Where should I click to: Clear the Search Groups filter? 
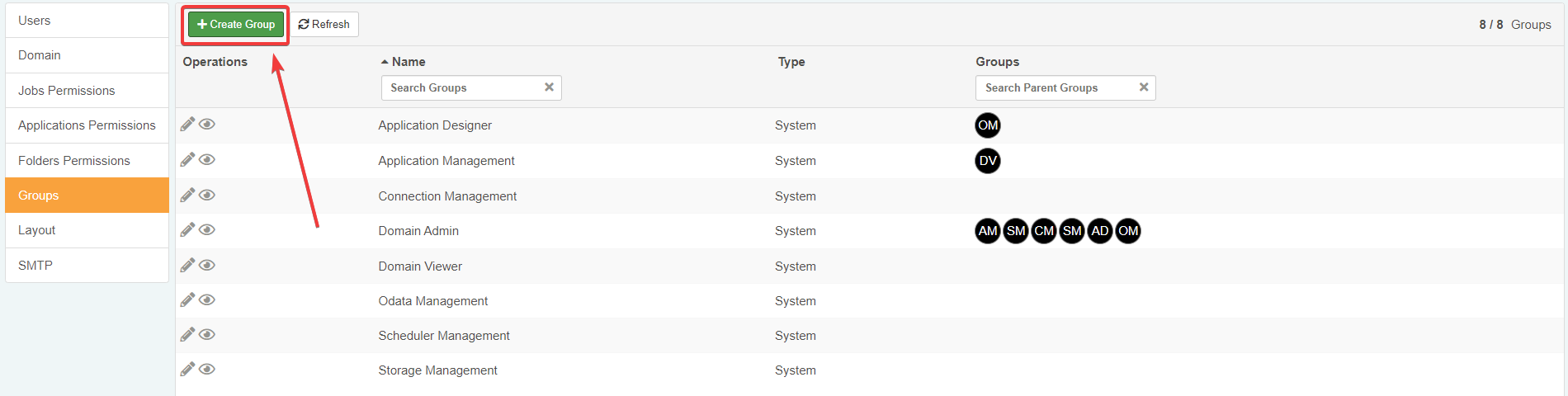pyautogui.click(x=549, y=87)
